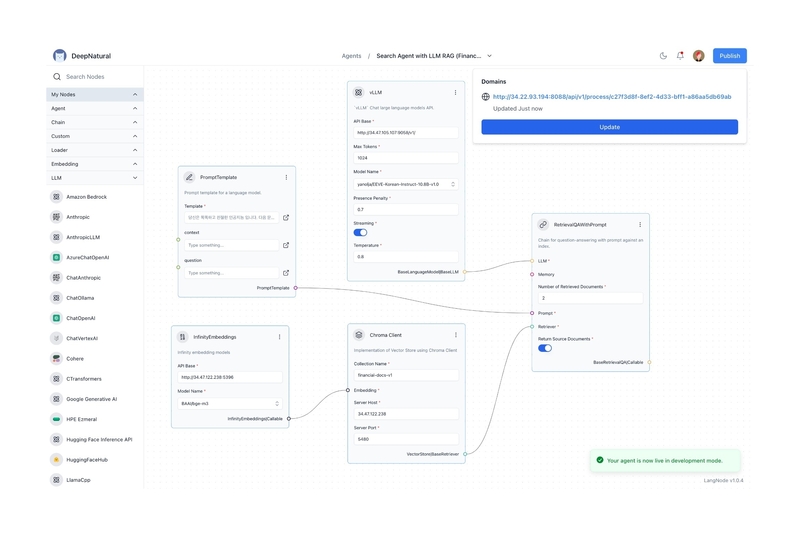Select the HPE Ezmeral node icon

coord(56,419)
